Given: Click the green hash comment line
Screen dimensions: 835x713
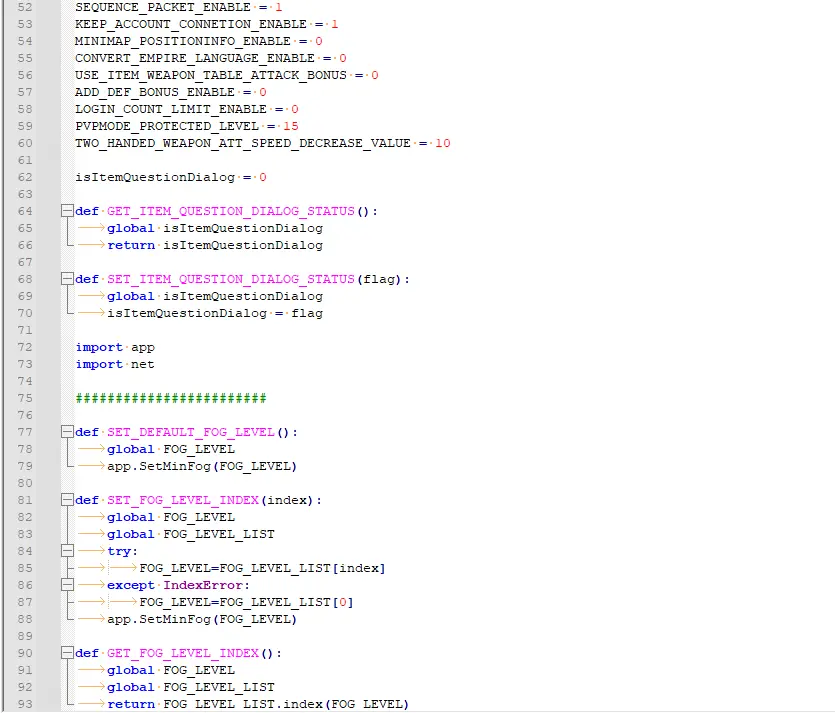Looking at the screenshot, I should [x=170, y=398].
